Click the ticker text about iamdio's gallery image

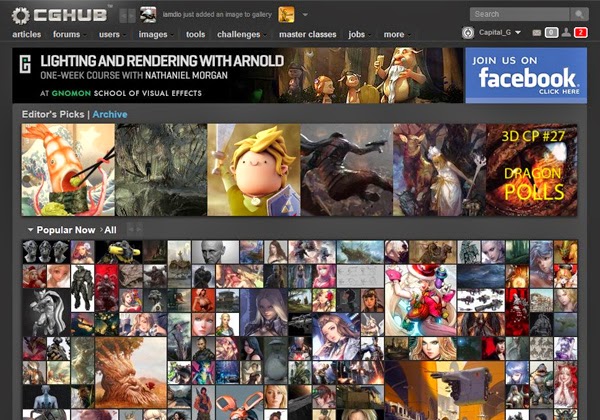pyautogui.click(x=217, y=15)
